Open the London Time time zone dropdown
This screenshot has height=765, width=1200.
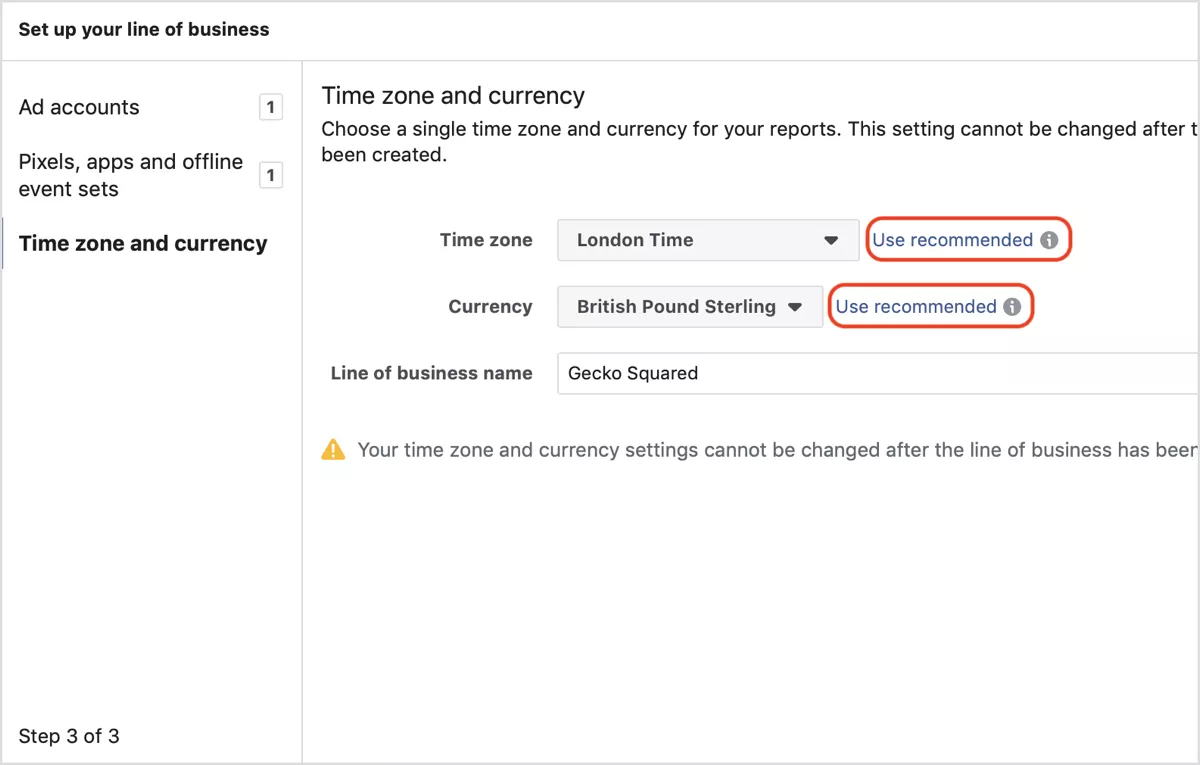click(x=708, y=240)
